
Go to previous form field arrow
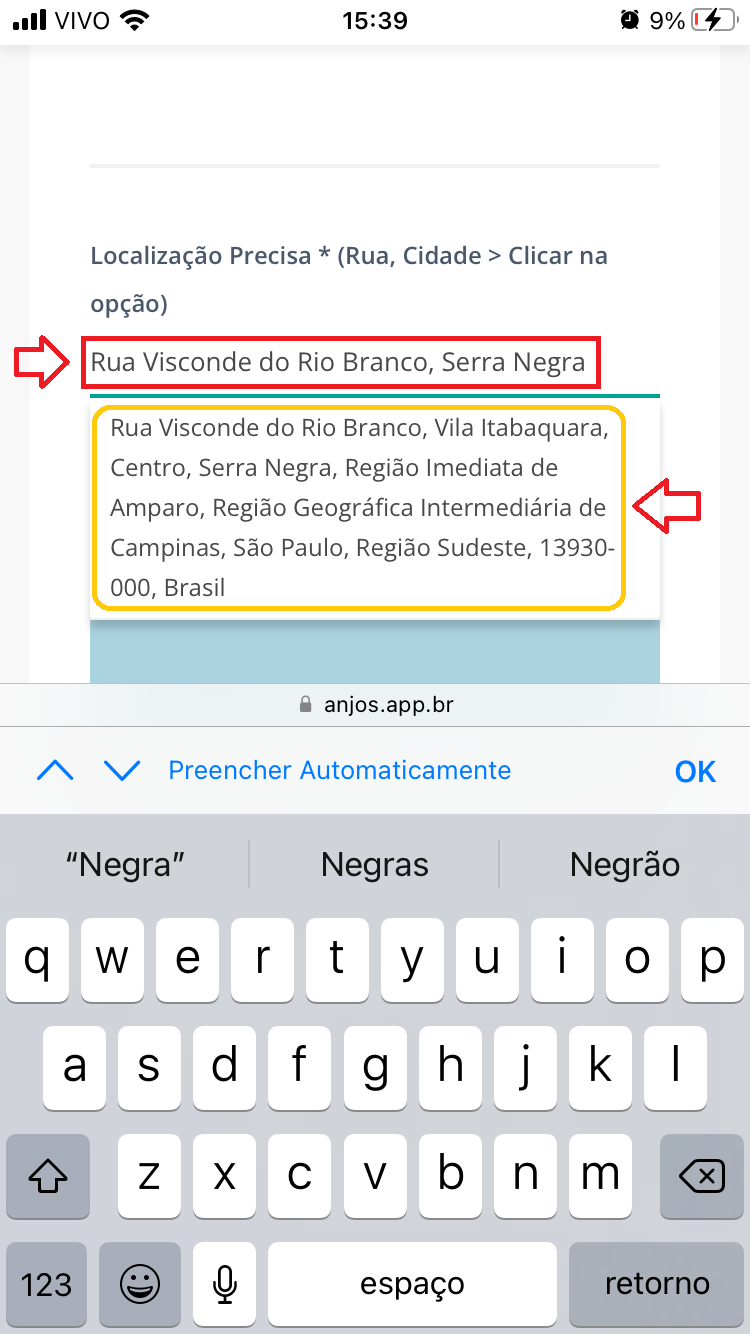pos(55,770)
